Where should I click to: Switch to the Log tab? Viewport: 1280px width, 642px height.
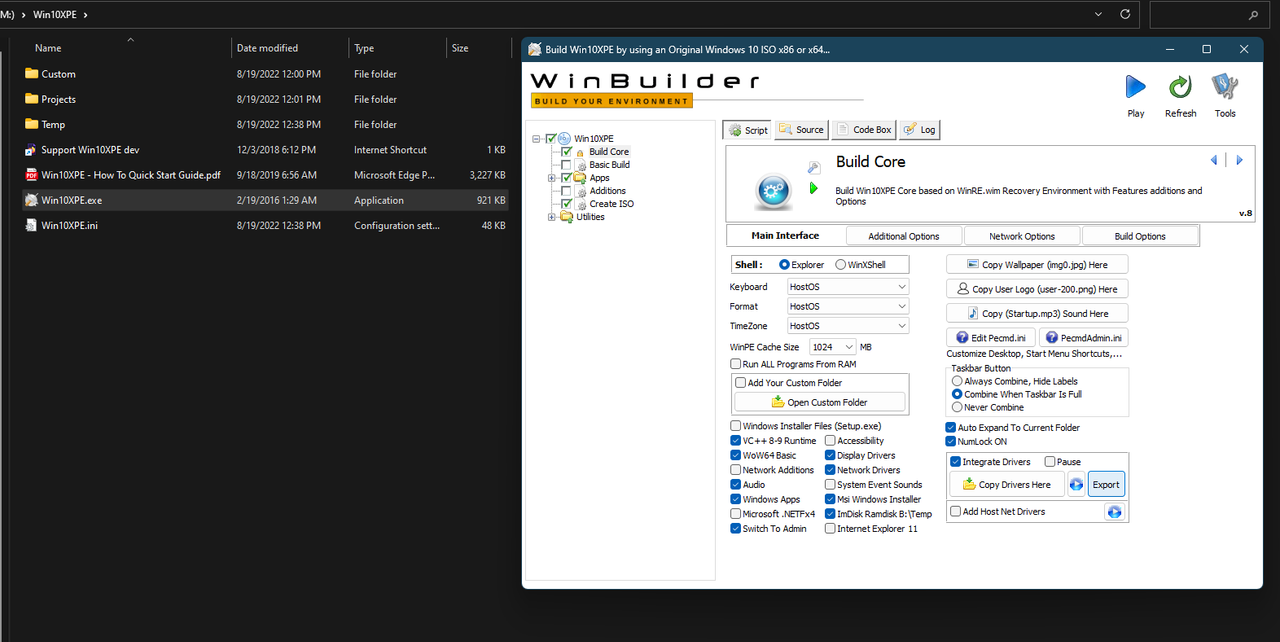920,130
